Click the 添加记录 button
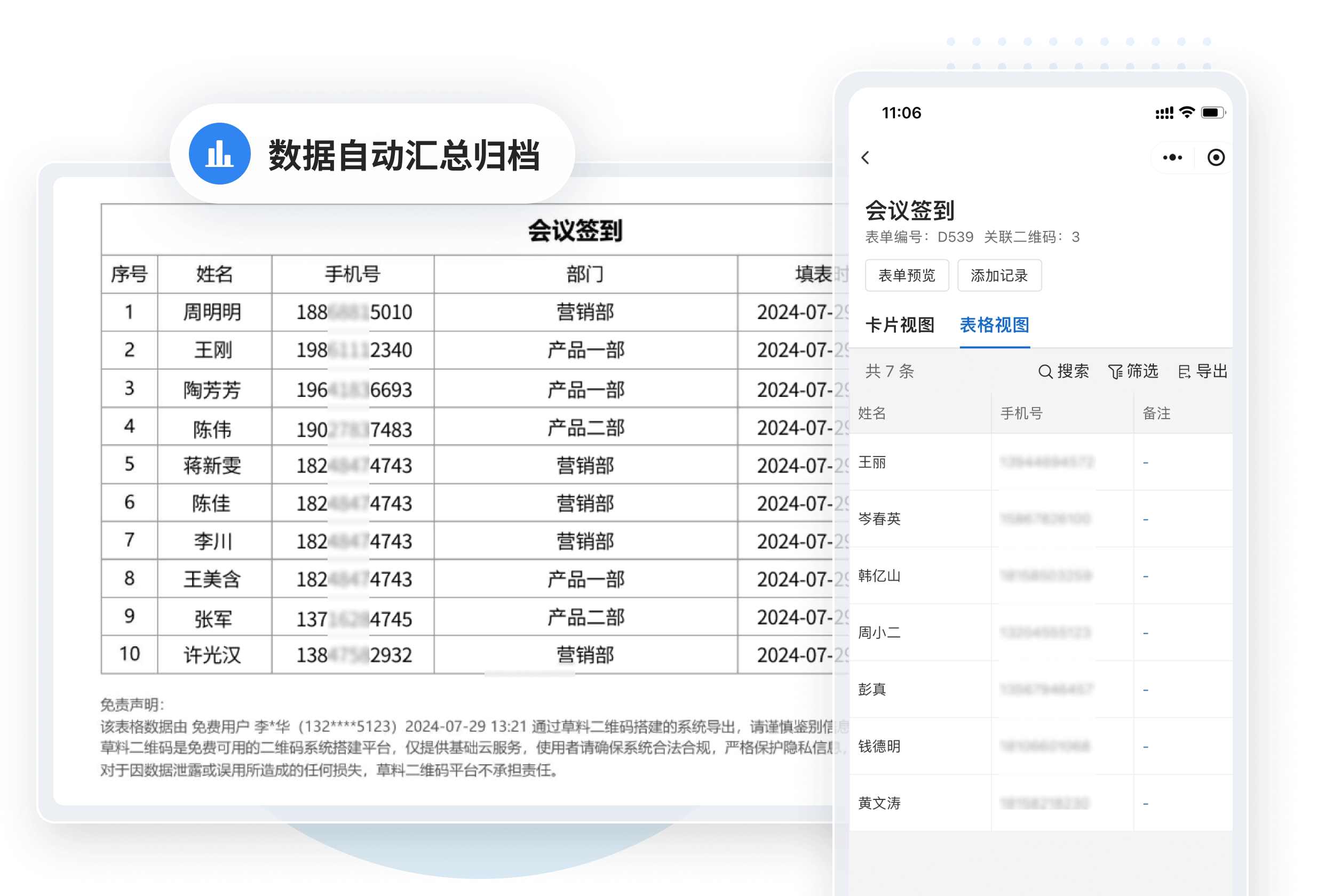The height and width of the screenshot is (896, 1318). pos(999,275)
